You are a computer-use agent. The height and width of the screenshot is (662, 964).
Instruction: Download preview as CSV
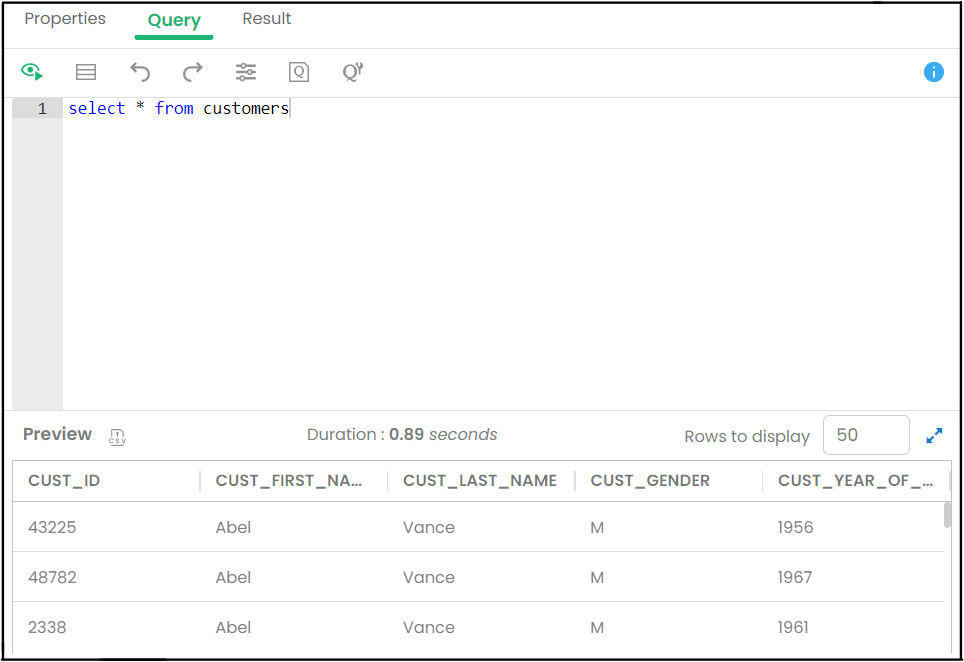coord(117,436)
